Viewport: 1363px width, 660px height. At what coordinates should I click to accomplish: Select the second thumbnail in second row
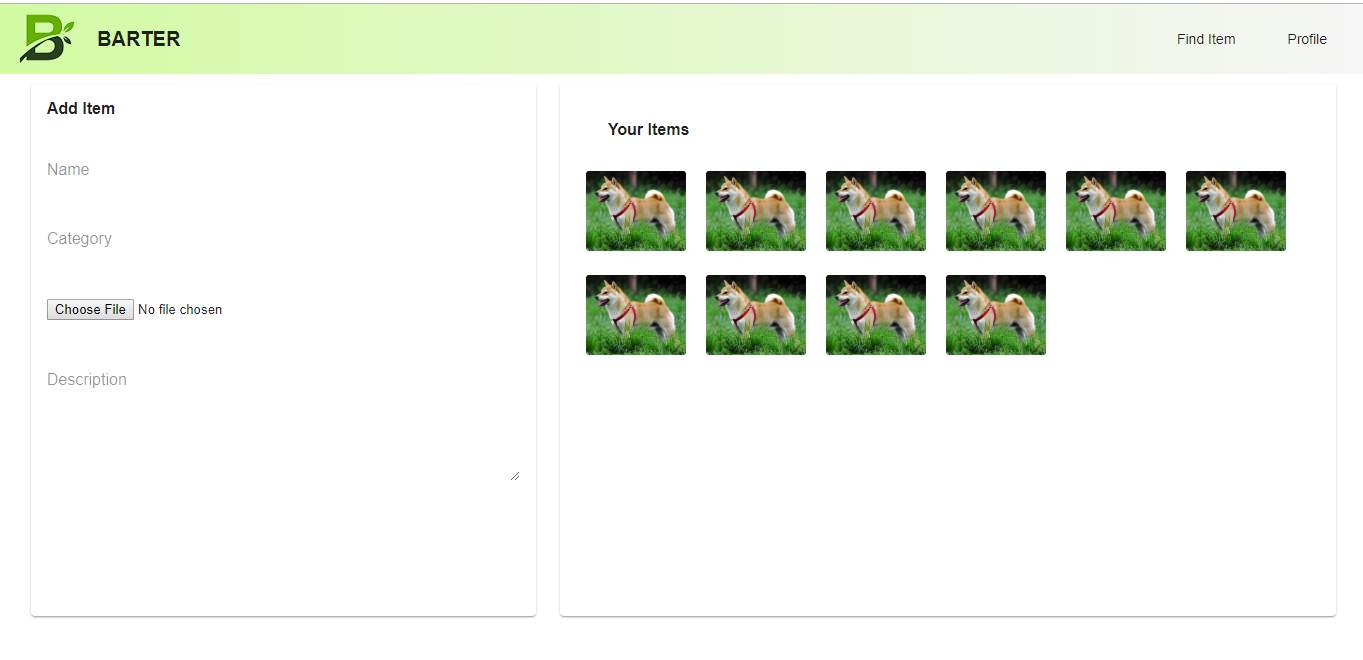pos(756,315)
